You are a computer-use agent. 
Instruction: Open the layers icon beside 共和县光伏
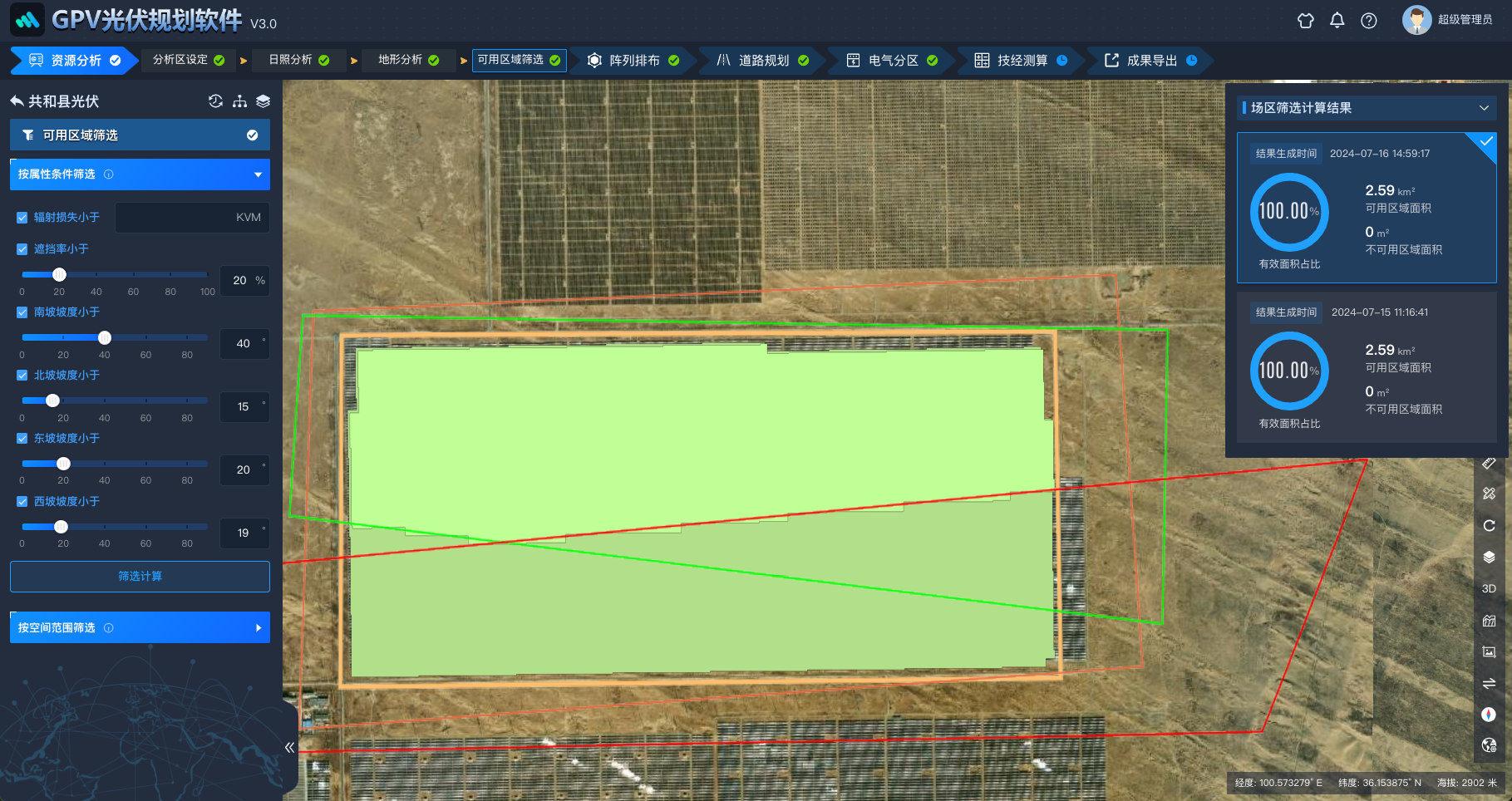[263, 101]
